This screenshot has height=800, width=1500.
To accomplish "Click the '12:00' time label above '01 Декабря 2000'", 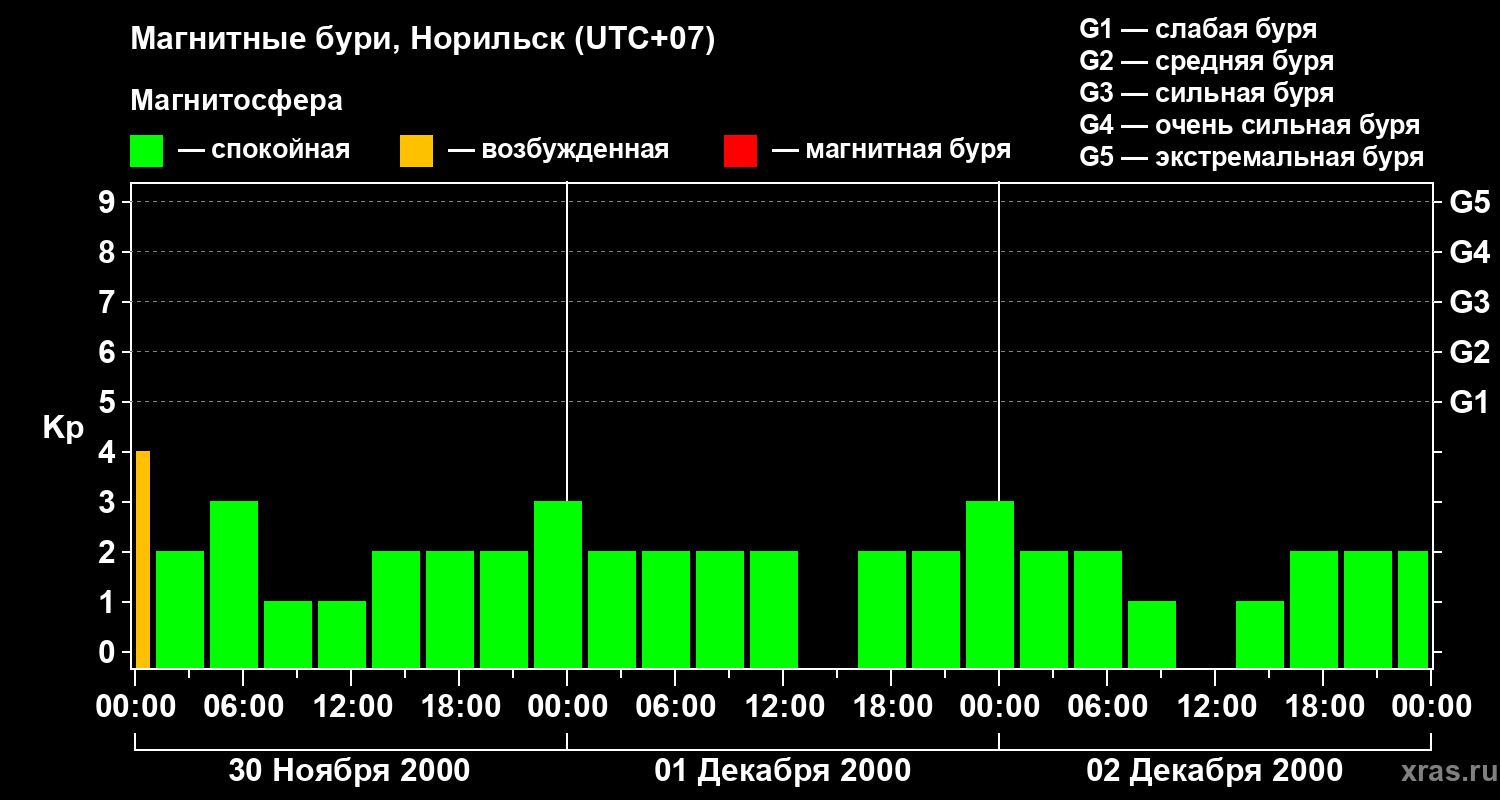I will [783, 706].
